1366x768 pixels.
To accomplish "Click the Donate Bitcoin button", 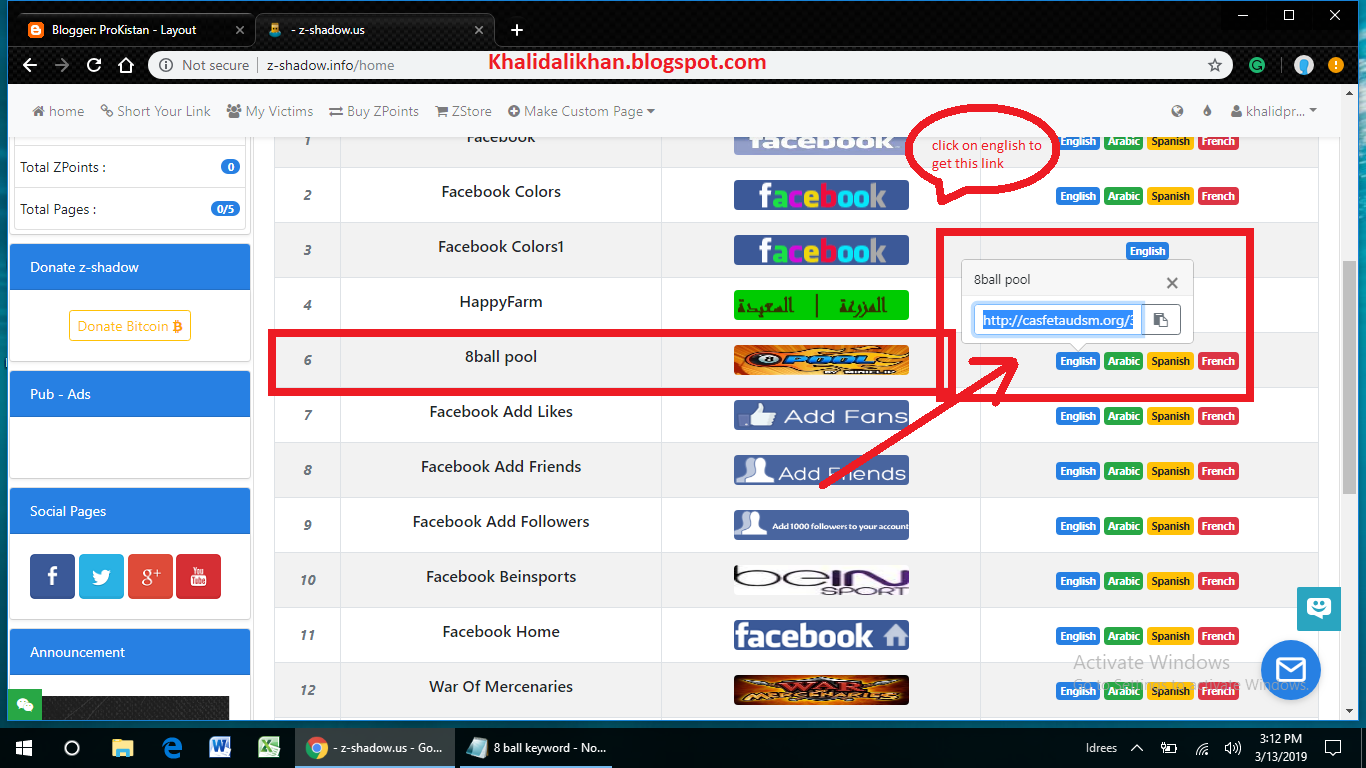I will [x=129, y=326].
